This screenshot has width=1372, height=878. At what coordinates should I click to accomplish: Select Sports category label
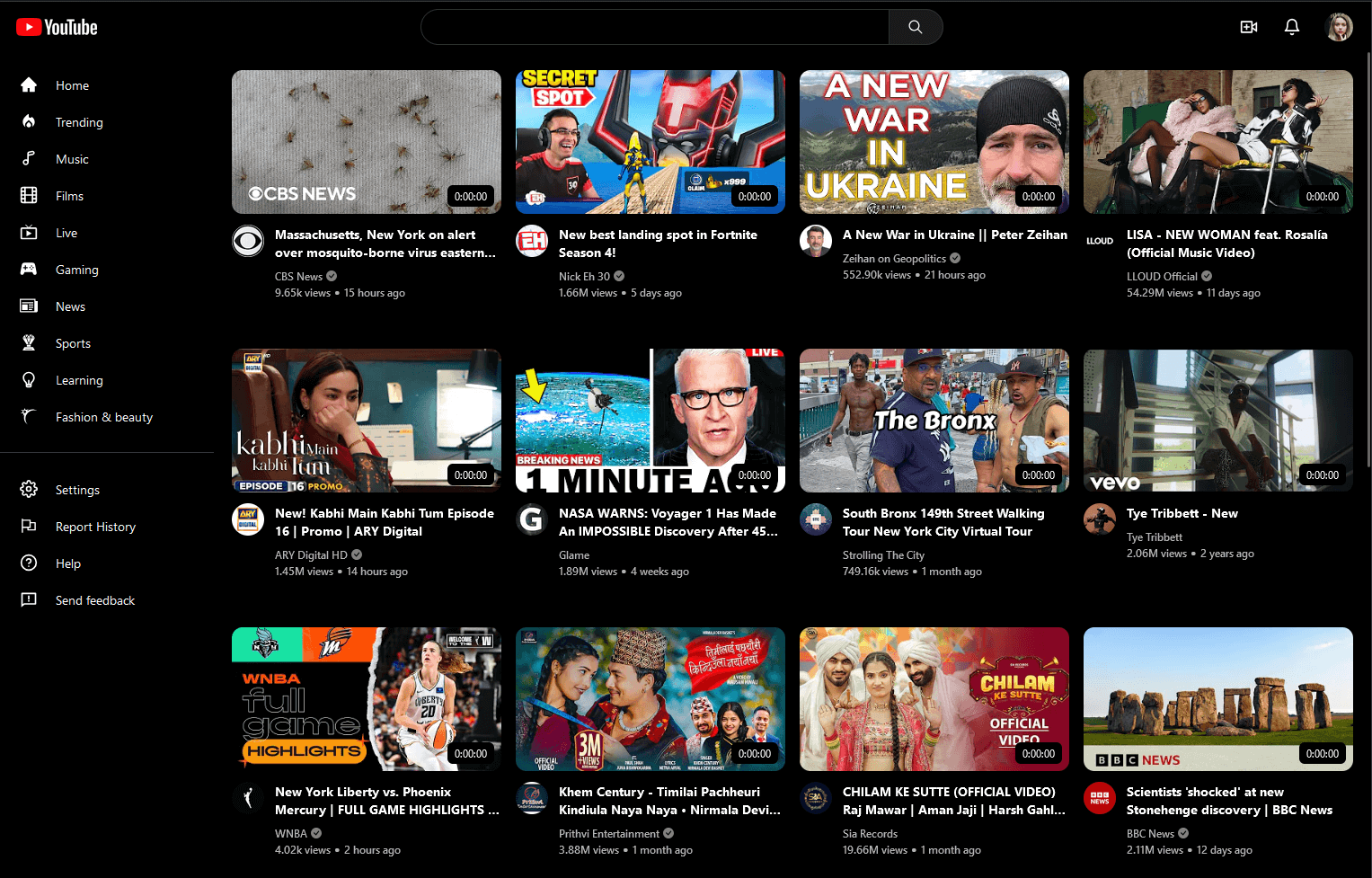click(73, 343)
